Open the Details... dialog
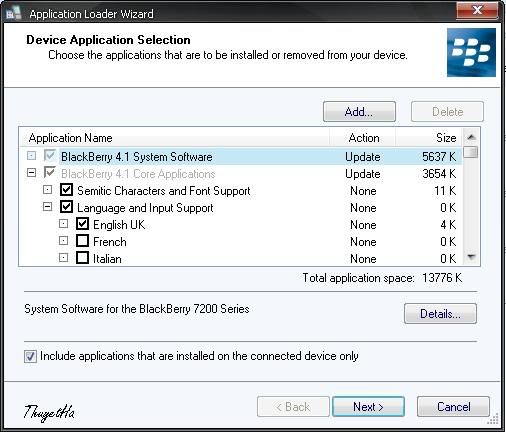 click(440, 314)
